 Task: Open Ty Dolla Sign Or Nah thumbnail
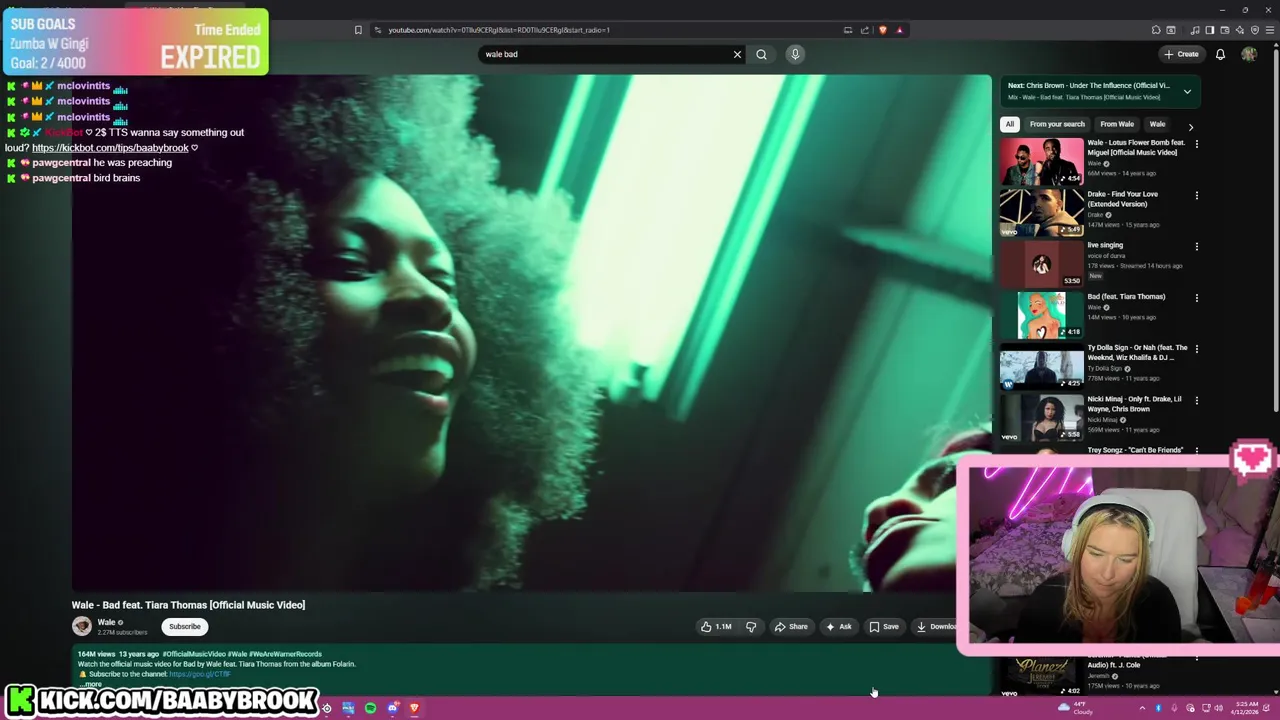coord(1042,366)
